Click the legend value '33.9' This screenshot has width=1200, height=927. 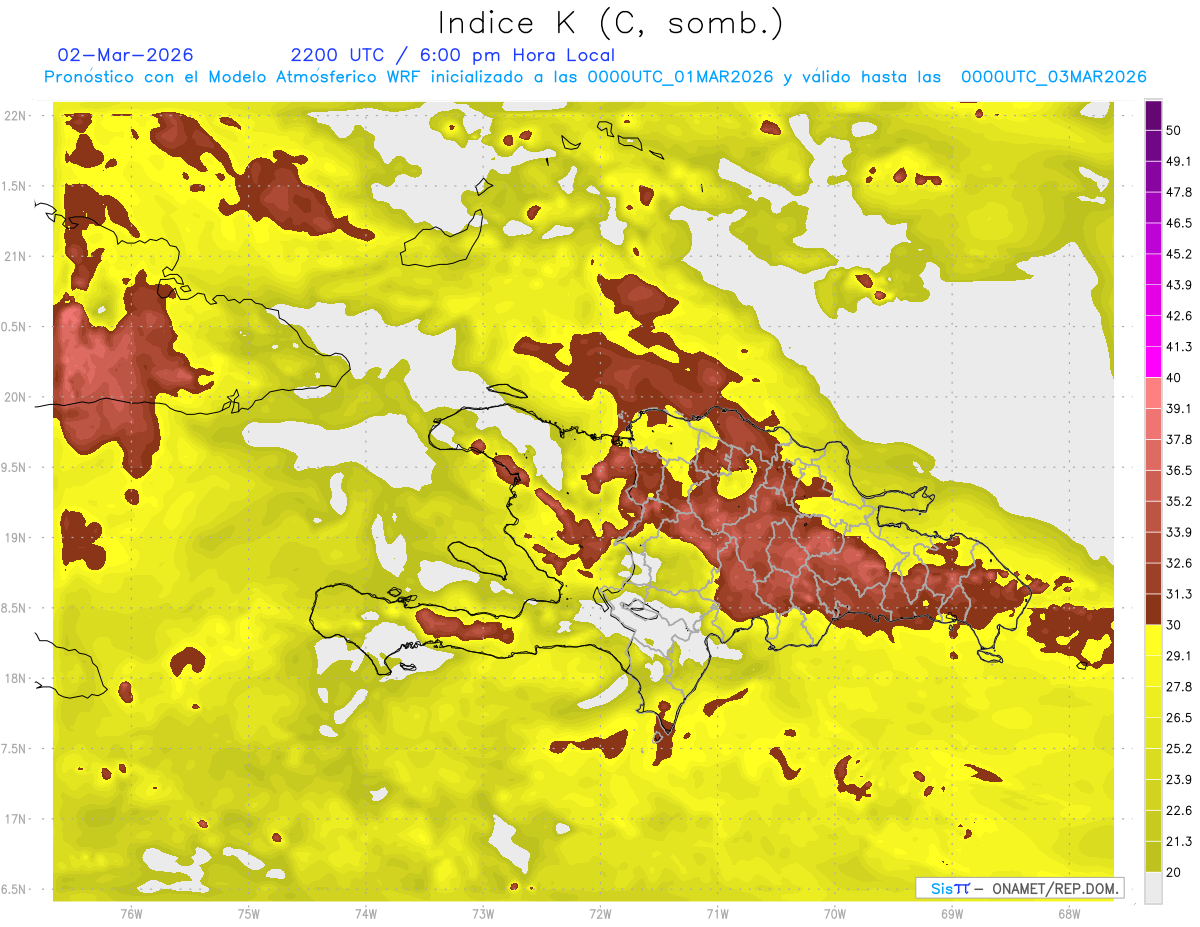(1180, 532)
